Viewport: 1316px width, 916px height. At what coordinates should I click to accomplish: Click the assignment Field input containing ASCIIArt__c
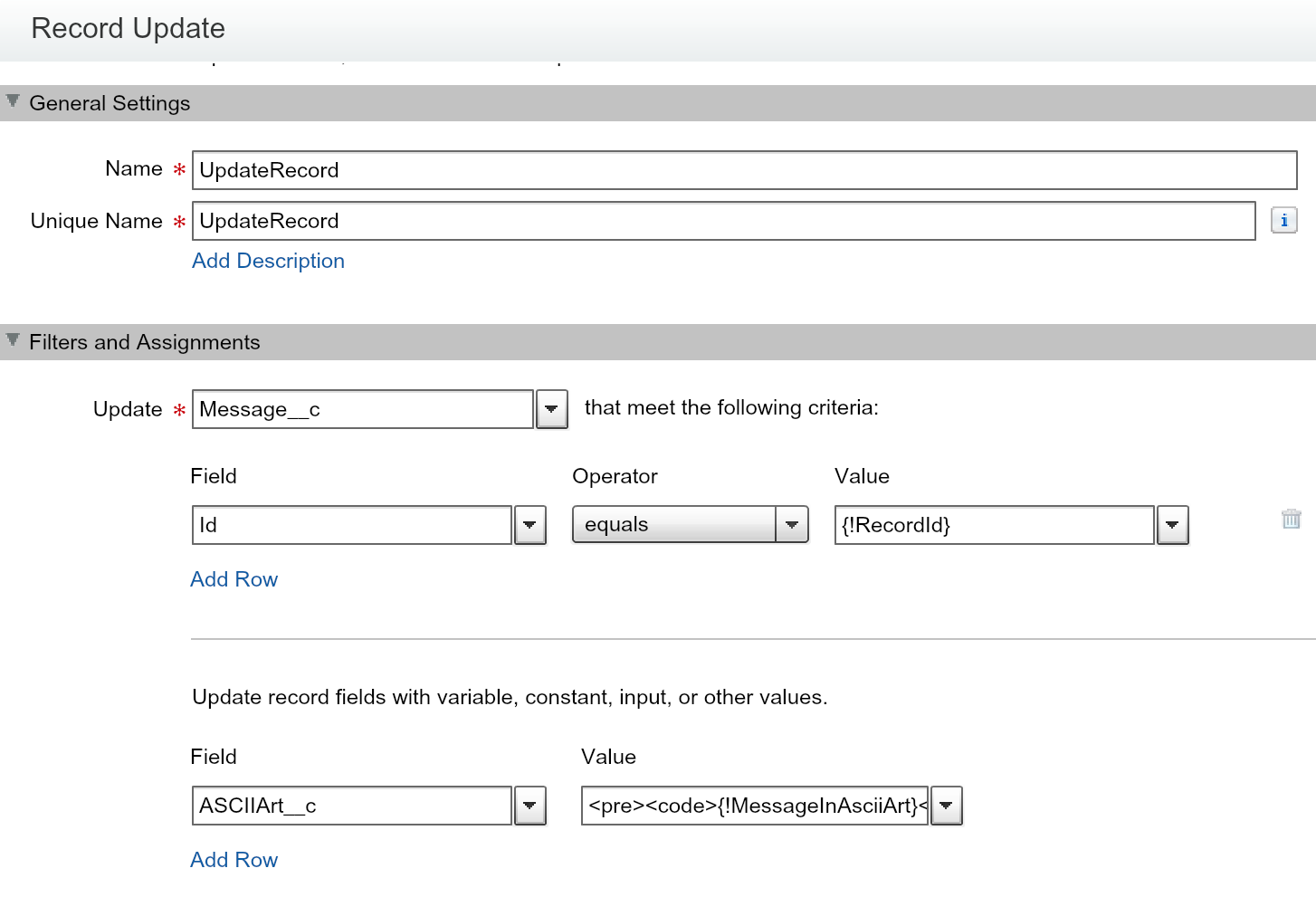(x=351, y=806)
